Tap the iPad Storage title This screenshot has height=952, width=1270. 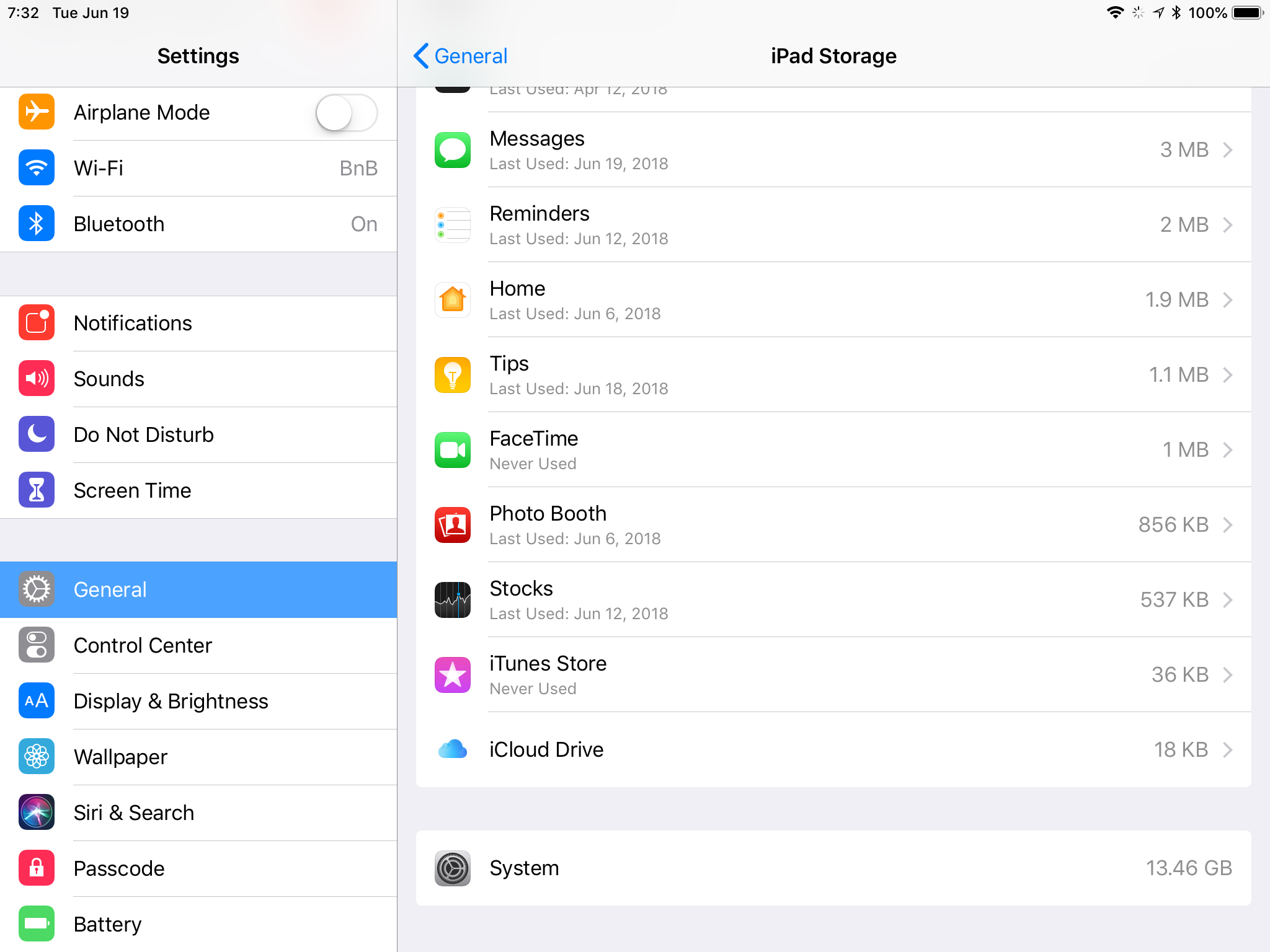click(x=833, y=56)
